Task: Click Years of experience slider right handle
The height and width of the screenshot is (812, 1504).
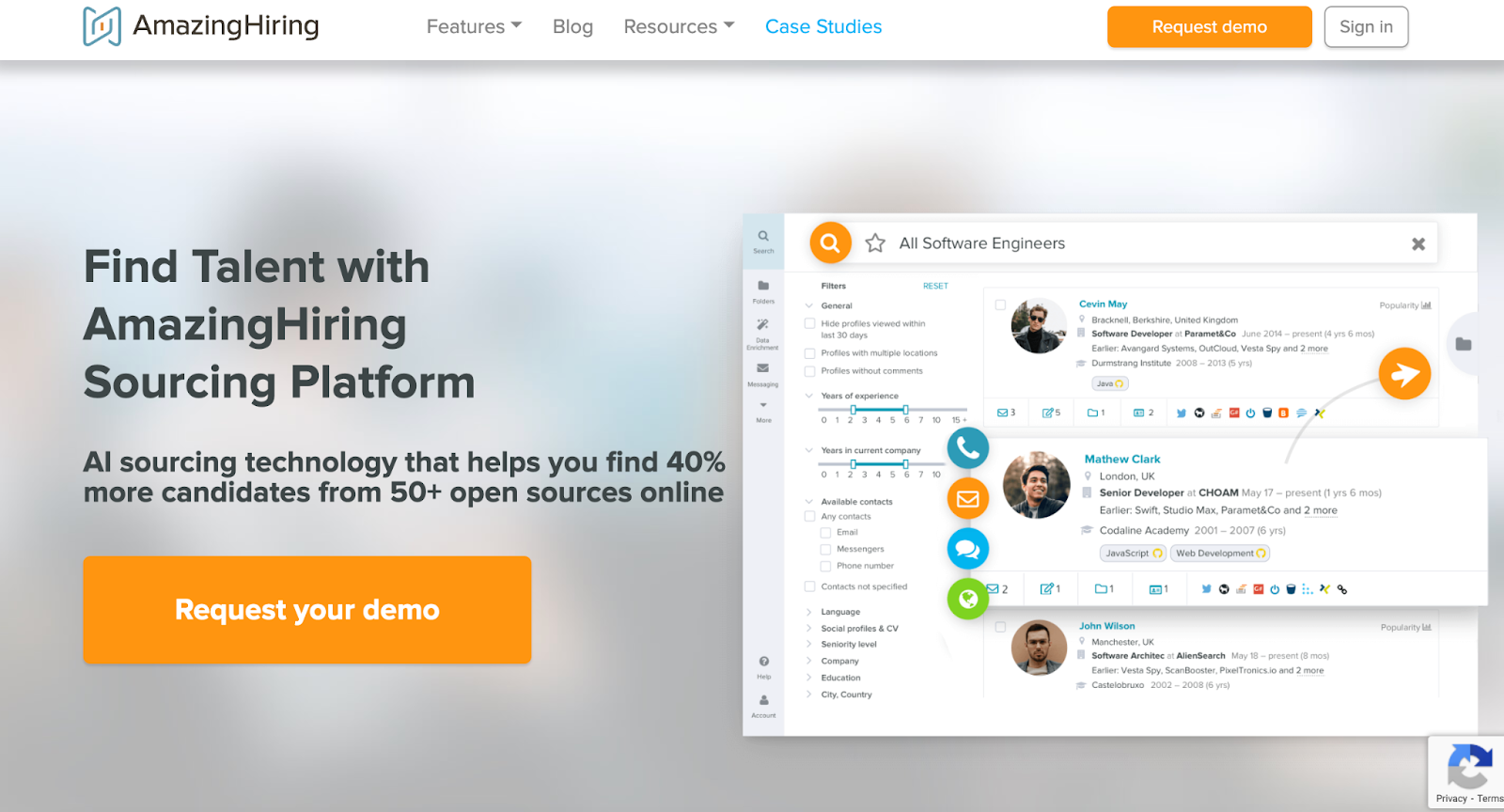Action: pos(905,410)
